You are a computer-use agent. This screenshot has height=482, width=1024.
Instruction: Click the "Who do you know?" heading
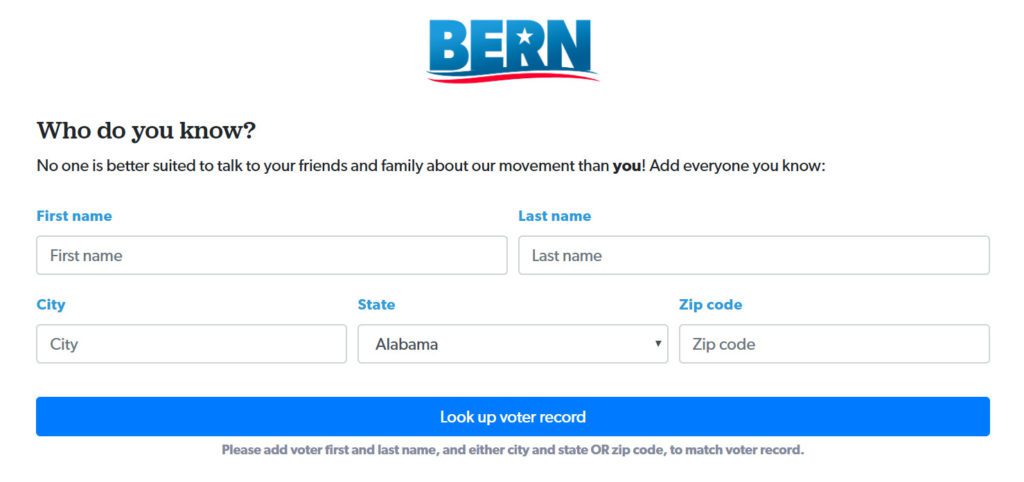146,131
